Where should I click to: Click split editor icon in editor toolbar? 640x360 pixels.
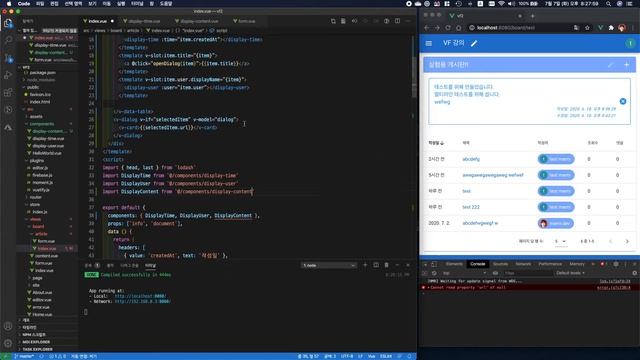coord(397,21)
